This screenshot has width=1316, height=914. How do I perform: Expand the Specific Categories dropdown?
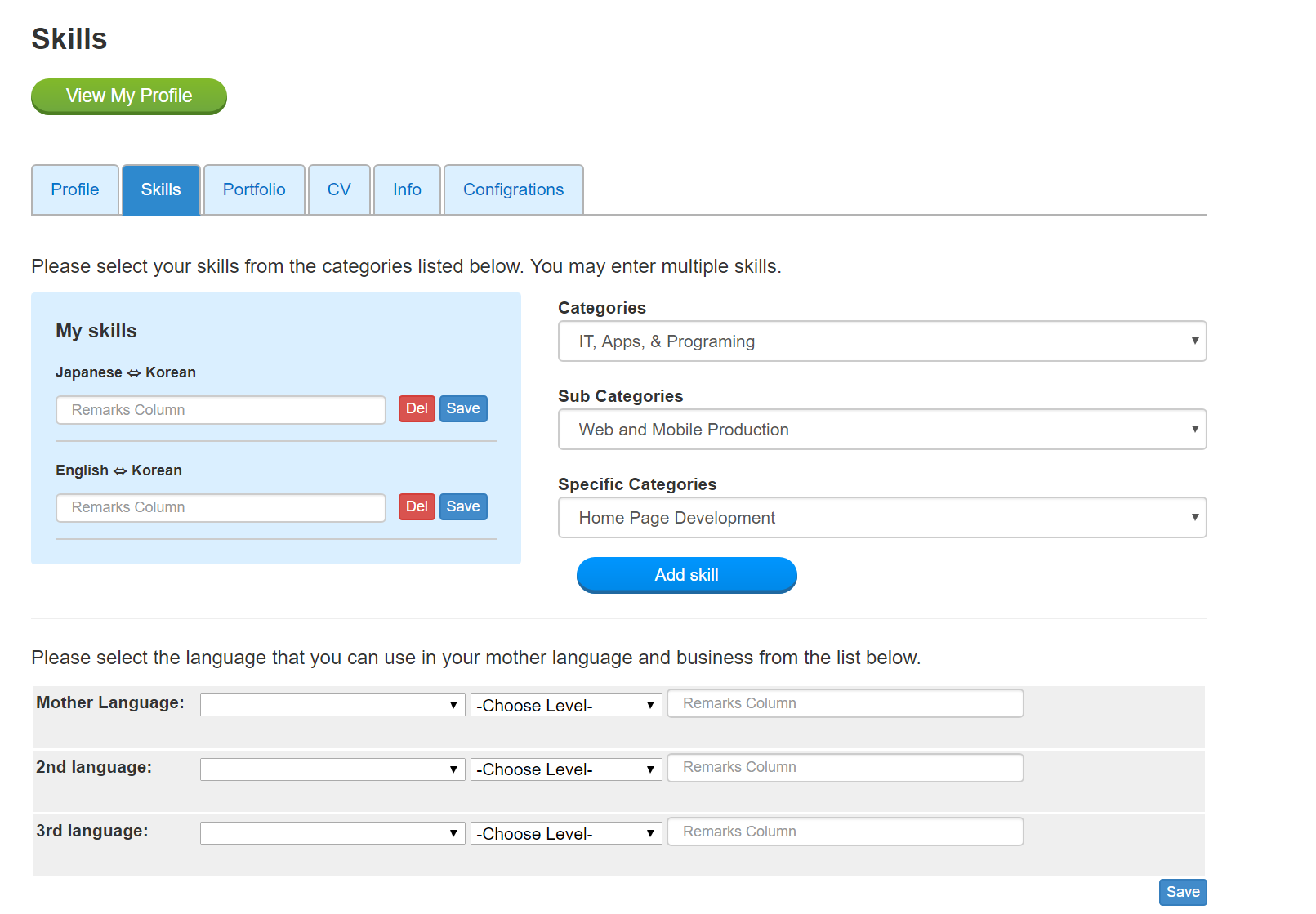(882, 518)
